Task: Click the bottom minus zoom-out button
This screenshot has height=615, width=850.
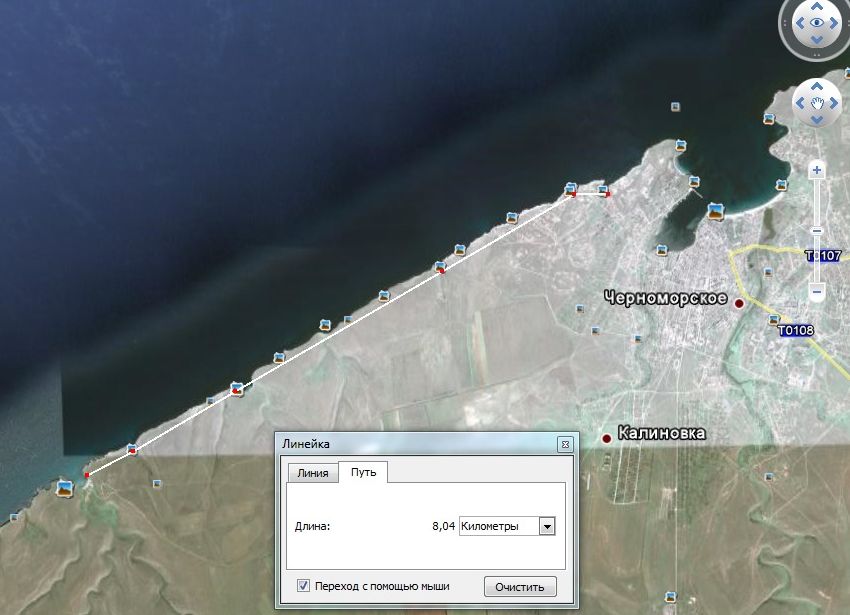Action: click(x=817, y=292)
